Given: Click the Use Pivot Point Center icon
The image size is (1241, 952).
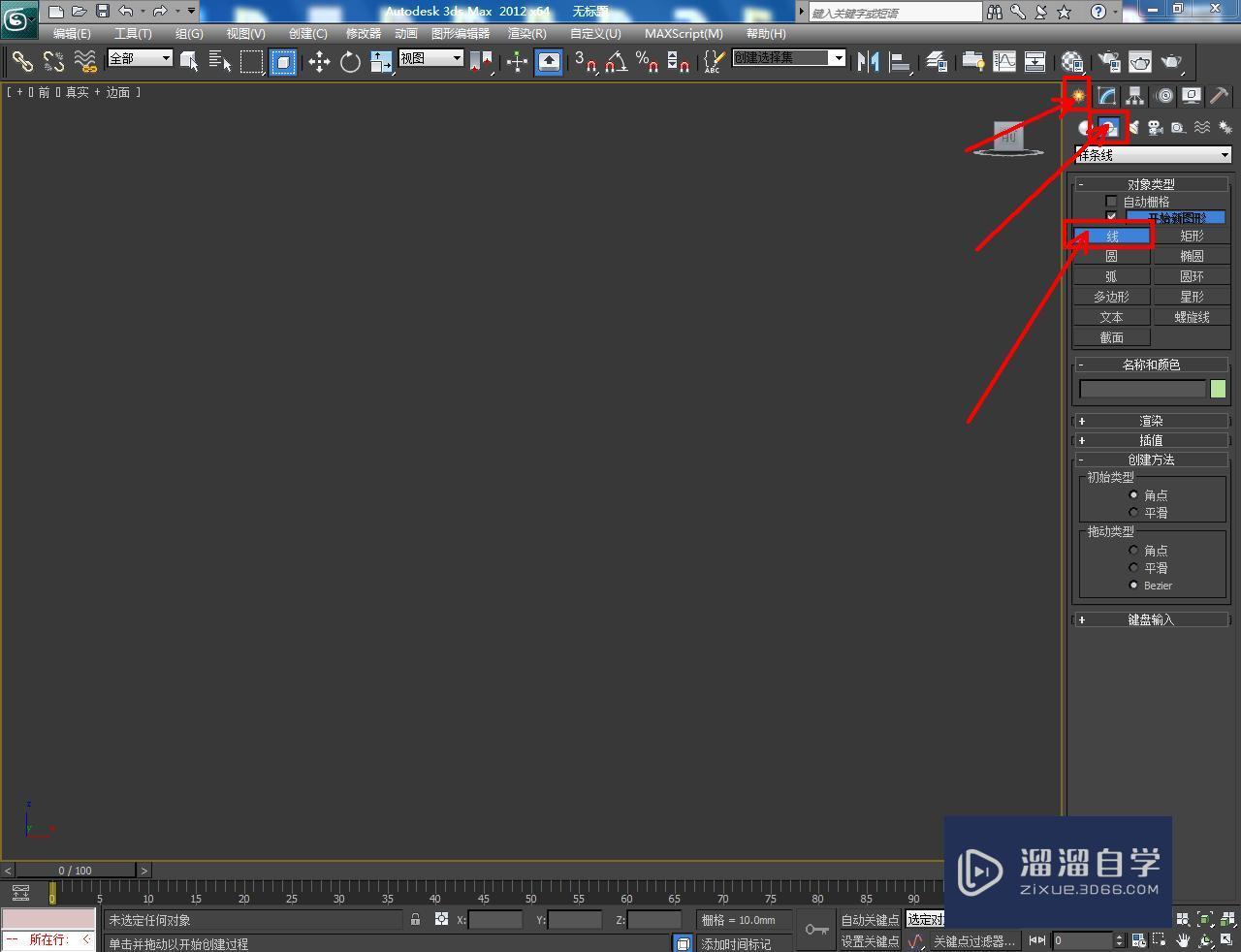Looking at the screenshot, I should pyautogui.click(x=481, y=62).
